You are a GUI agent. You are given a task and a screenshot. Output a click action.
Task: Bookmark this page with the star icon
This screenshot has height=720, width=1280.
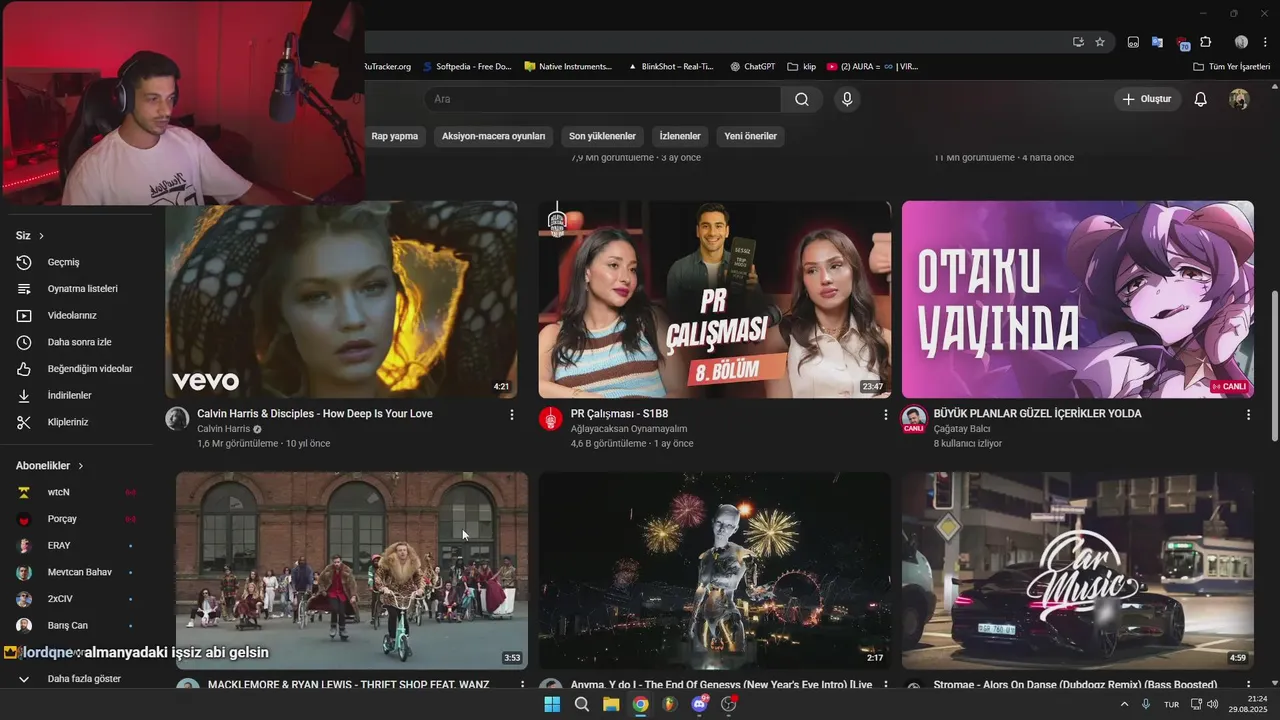point(1100,42)
